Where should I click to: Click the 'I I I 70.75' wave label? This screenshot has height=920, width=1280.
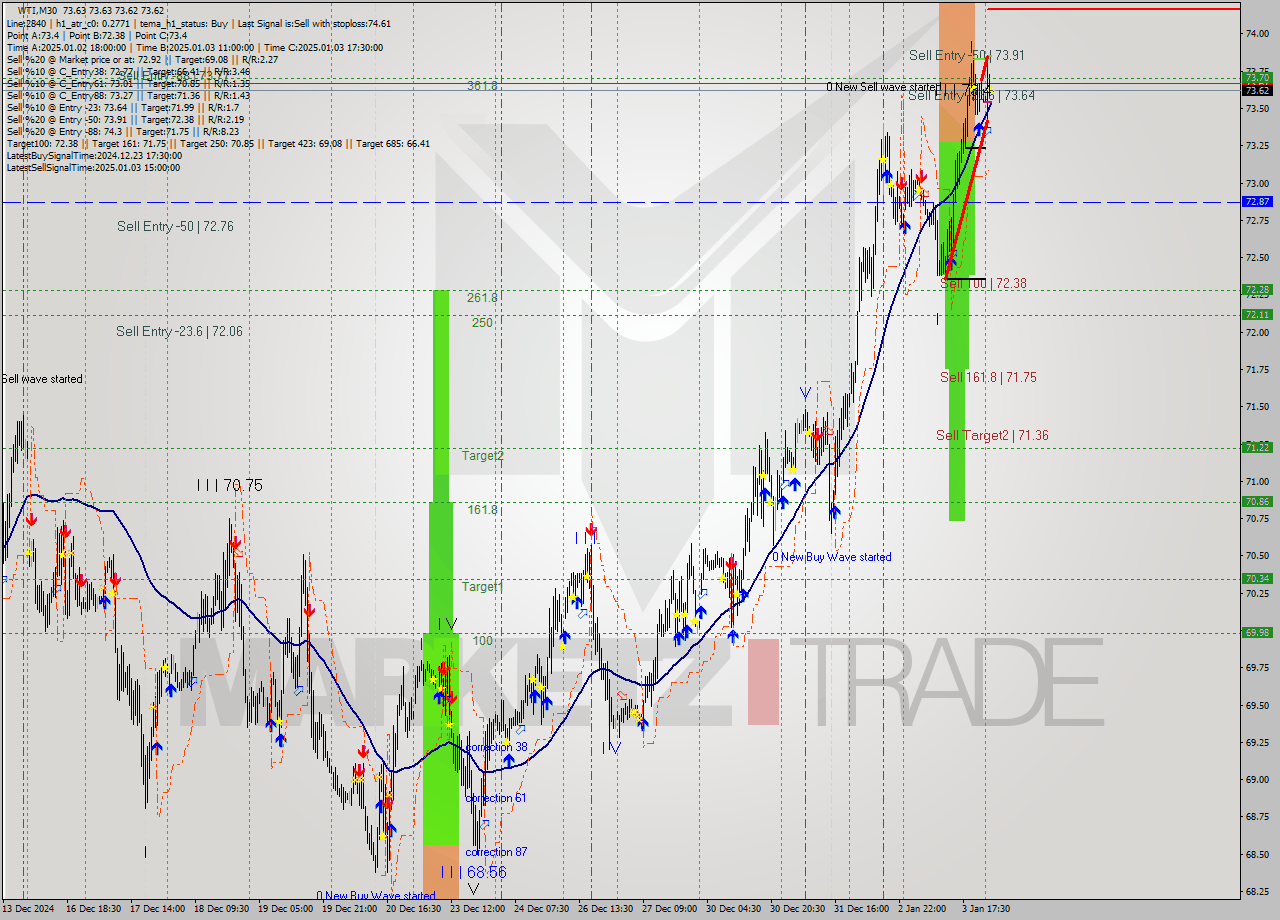pyautogui.click(x=229, y=485)
